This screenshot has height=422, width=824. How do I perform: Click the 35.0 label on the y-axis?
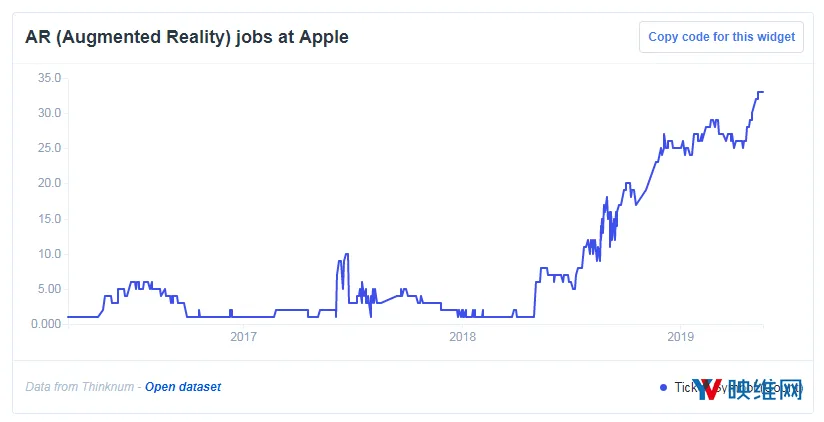click(49, 78)
